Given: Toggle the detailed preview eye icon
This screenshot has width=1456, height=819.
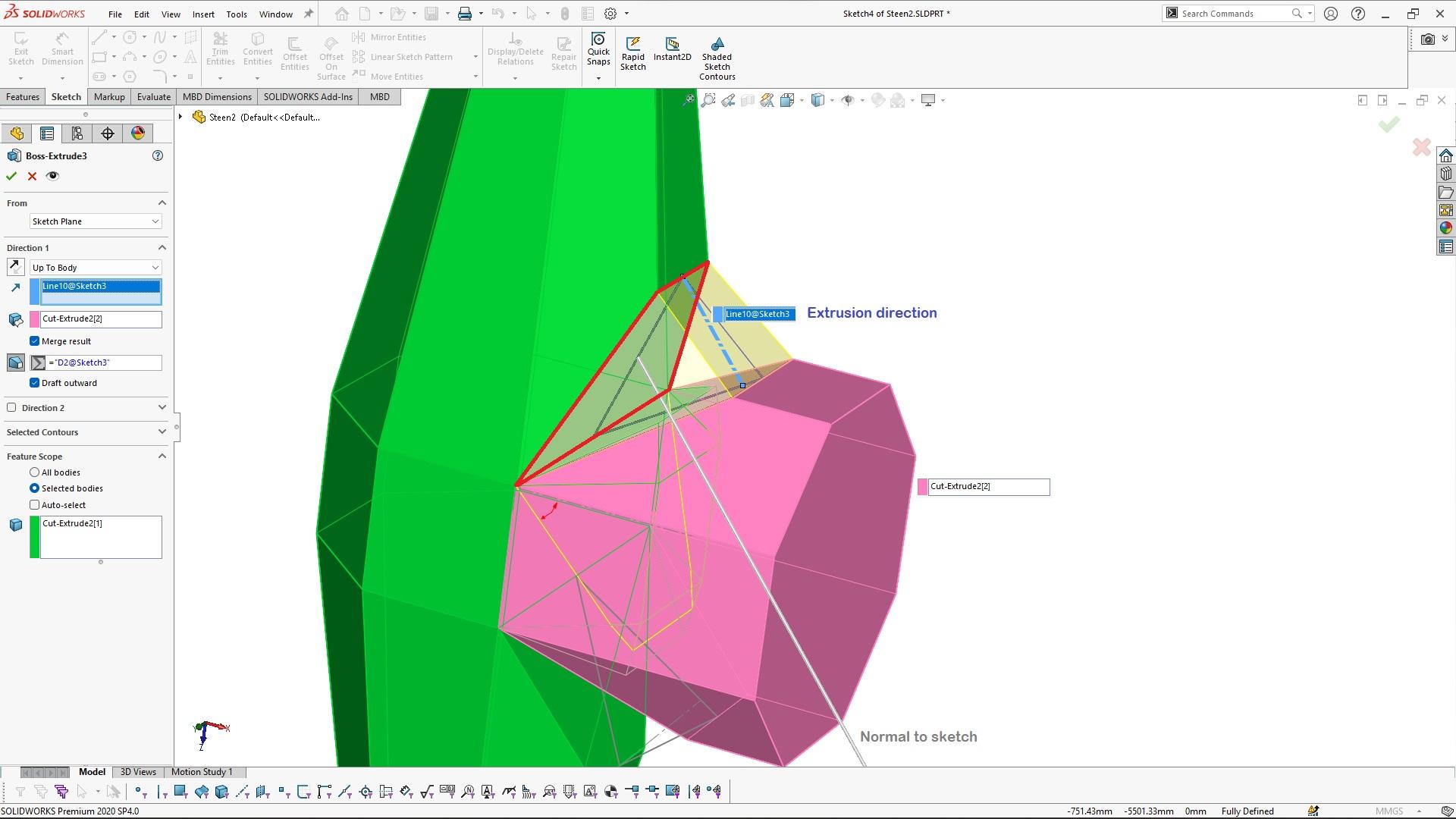Looking at the screenshot, I should click(x=52, y=176).
